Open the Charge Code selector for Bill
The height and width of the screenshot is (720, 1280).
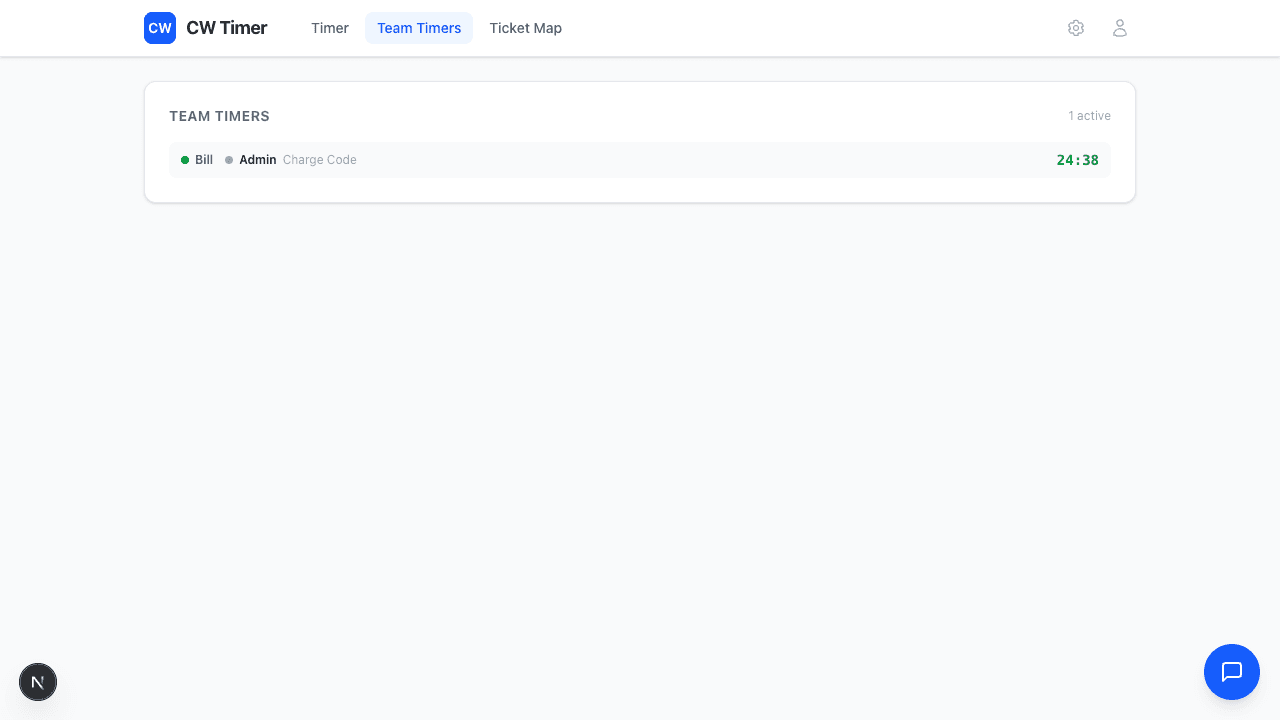(x=319, y=160)
